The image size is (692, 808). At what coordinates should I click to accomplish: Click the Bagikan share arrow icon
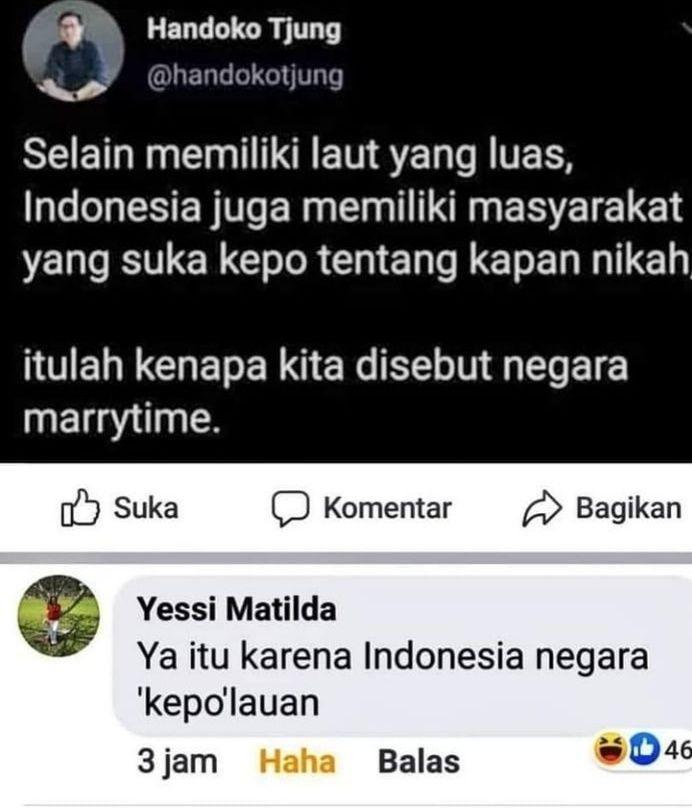(542, 509)
